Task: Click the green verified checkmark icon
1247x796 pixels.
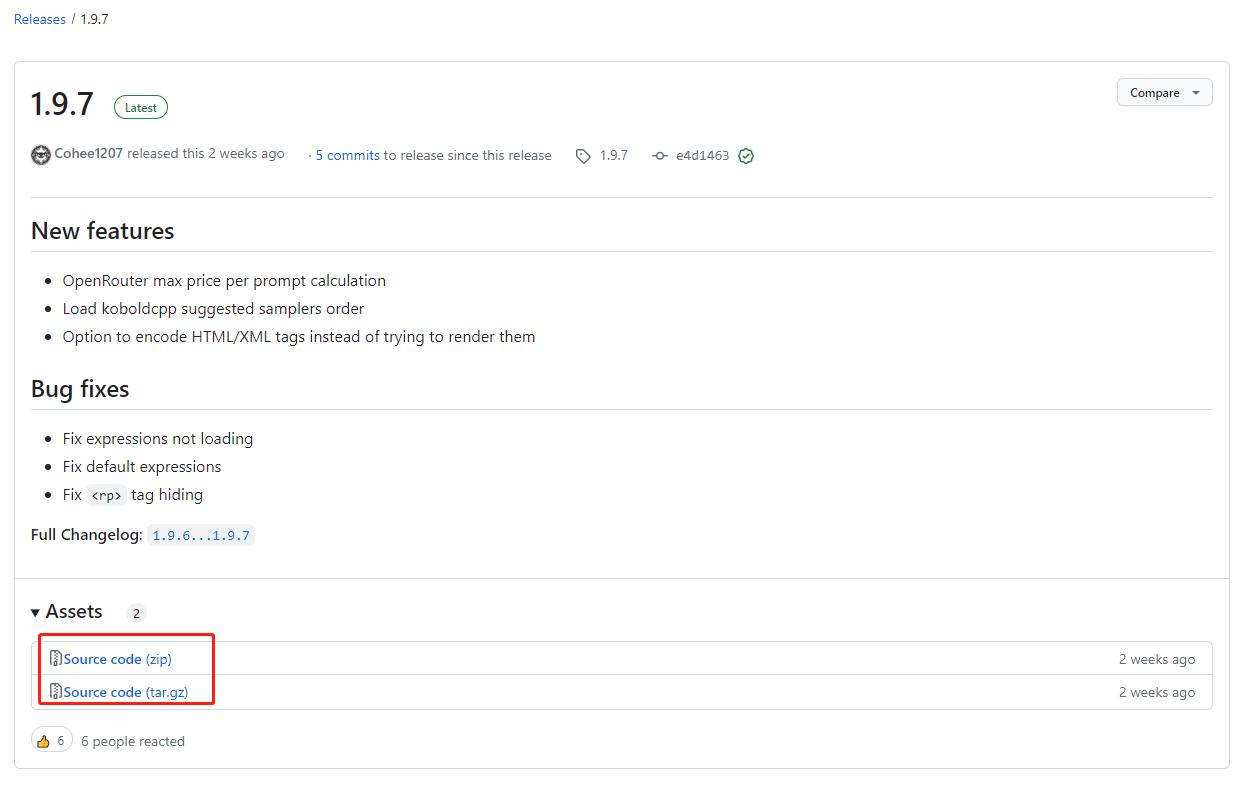Action: pyautogui.click(x=746, y=156)
